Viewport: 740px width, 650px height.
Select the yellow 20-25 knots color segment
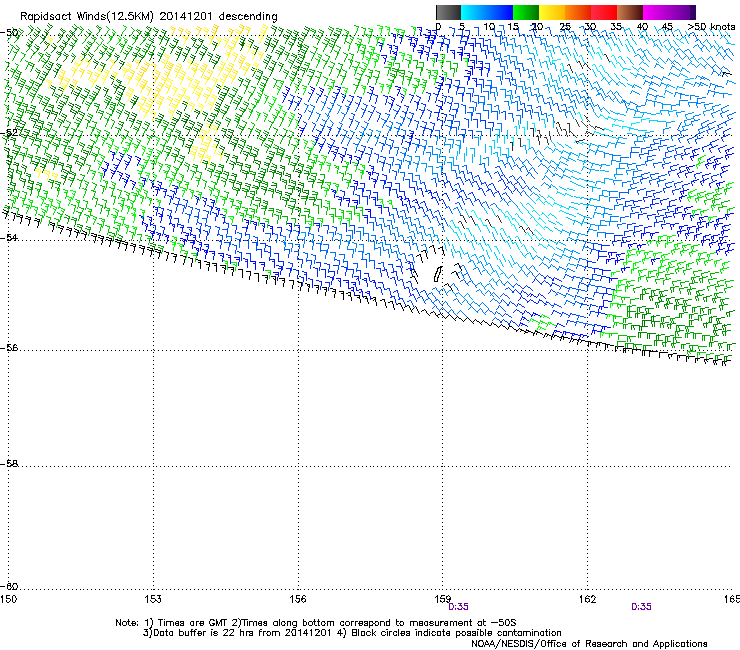[552, 12]
